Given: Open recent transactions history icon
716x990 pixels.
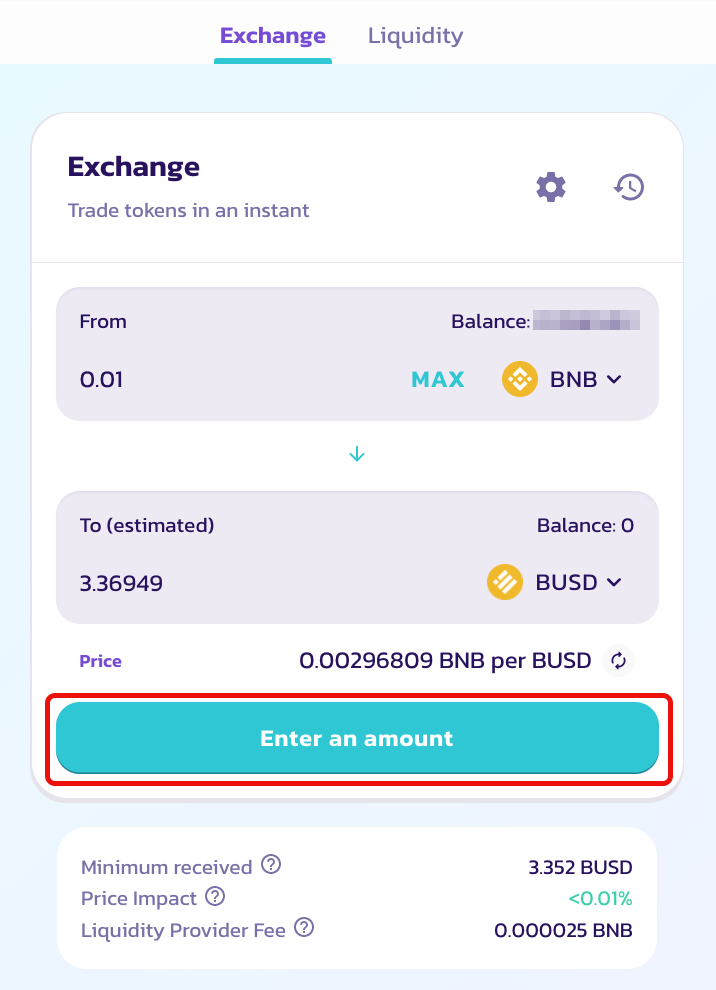Looking at the screenshot, I should (629, 187).
